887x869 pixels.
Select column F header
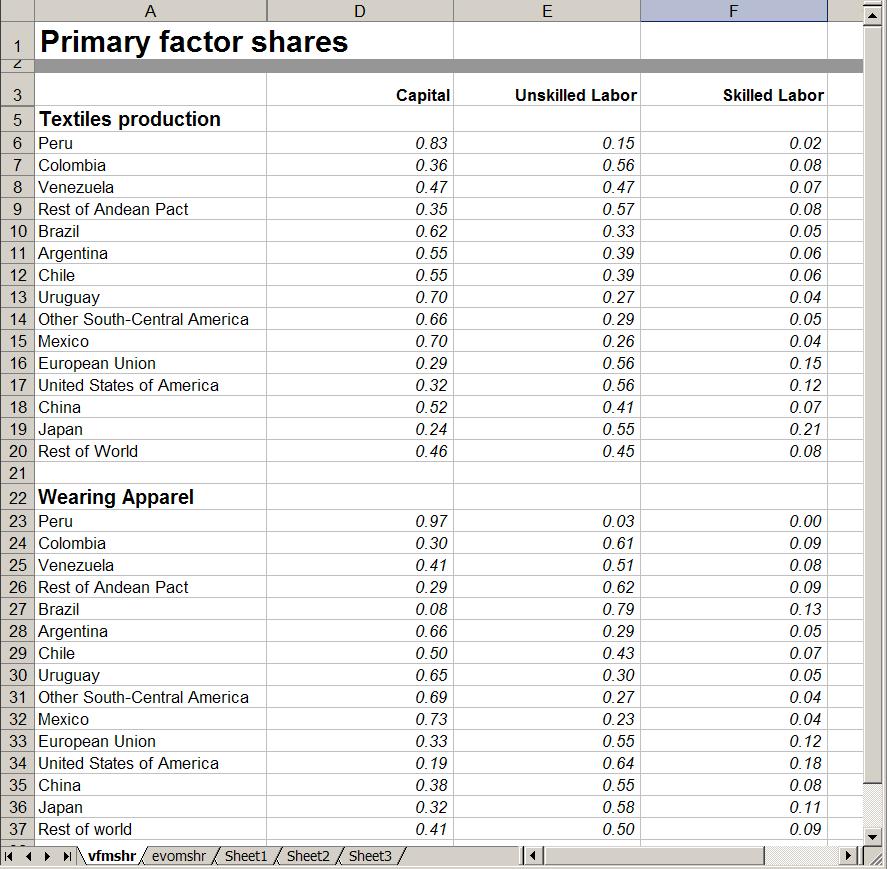(733, 11)
